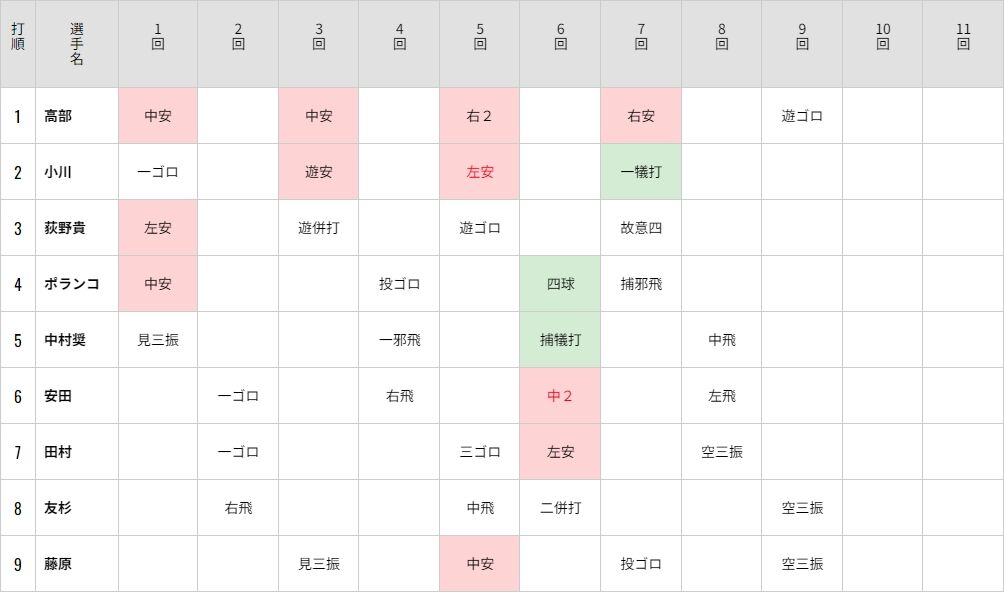The width and height of the screenshot is (1004, 592).
Task: Click 田村's 空三振 cell in 8回
Action: [x=722, y=452]
